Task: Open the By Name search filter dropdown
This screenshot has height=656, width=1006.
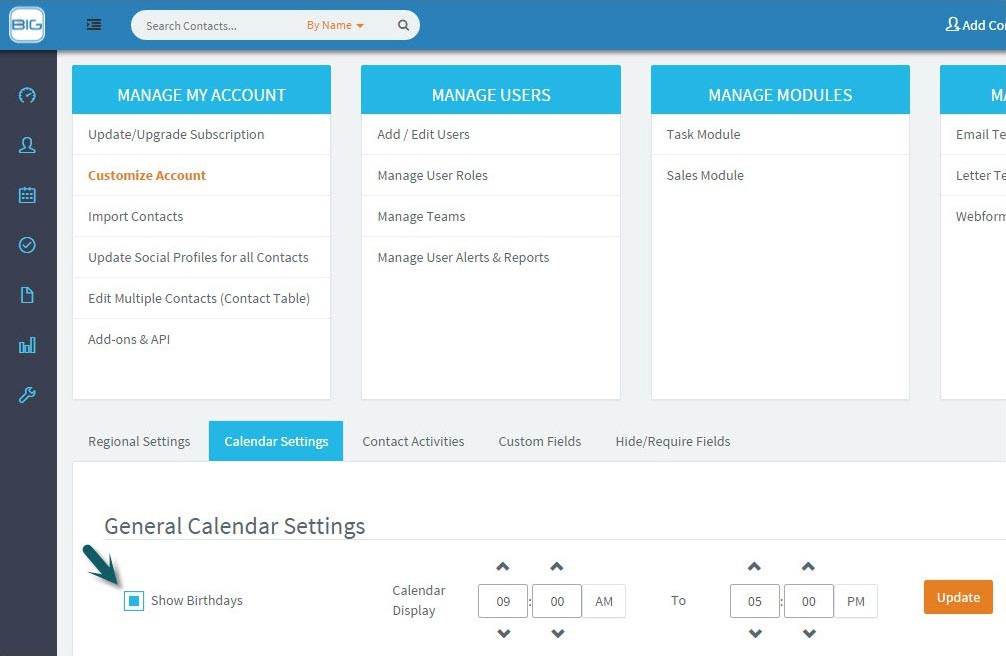Action: point(335,25)
